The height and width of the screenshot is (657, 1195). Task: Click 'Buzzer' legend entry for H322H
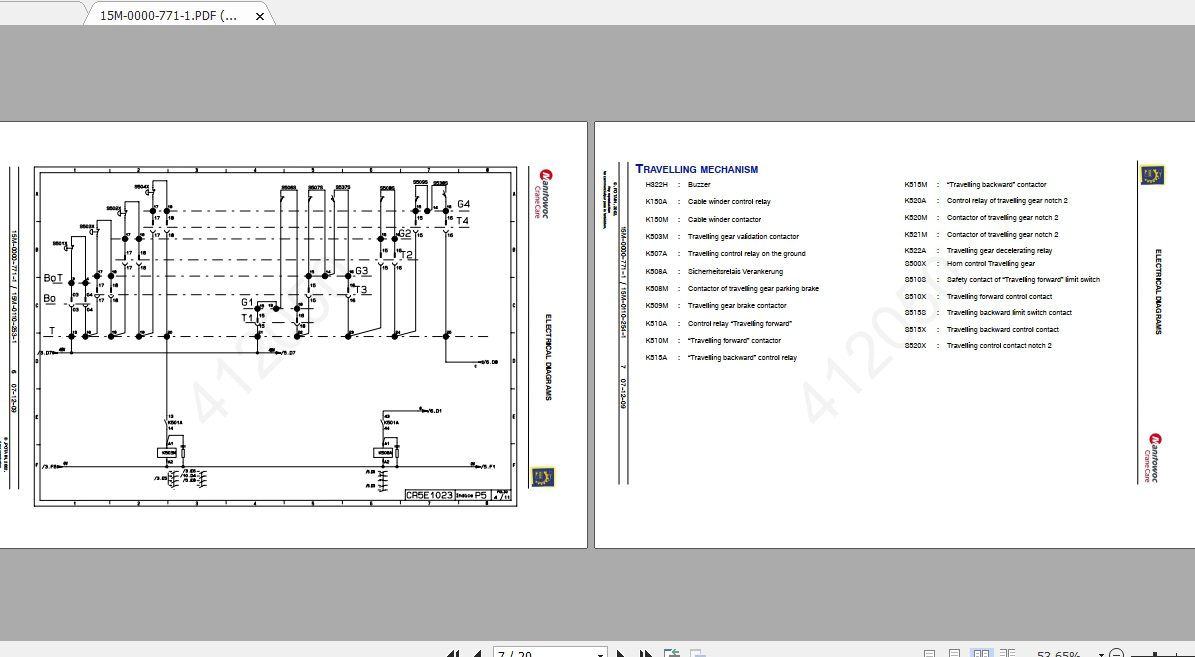coord(699,184)
